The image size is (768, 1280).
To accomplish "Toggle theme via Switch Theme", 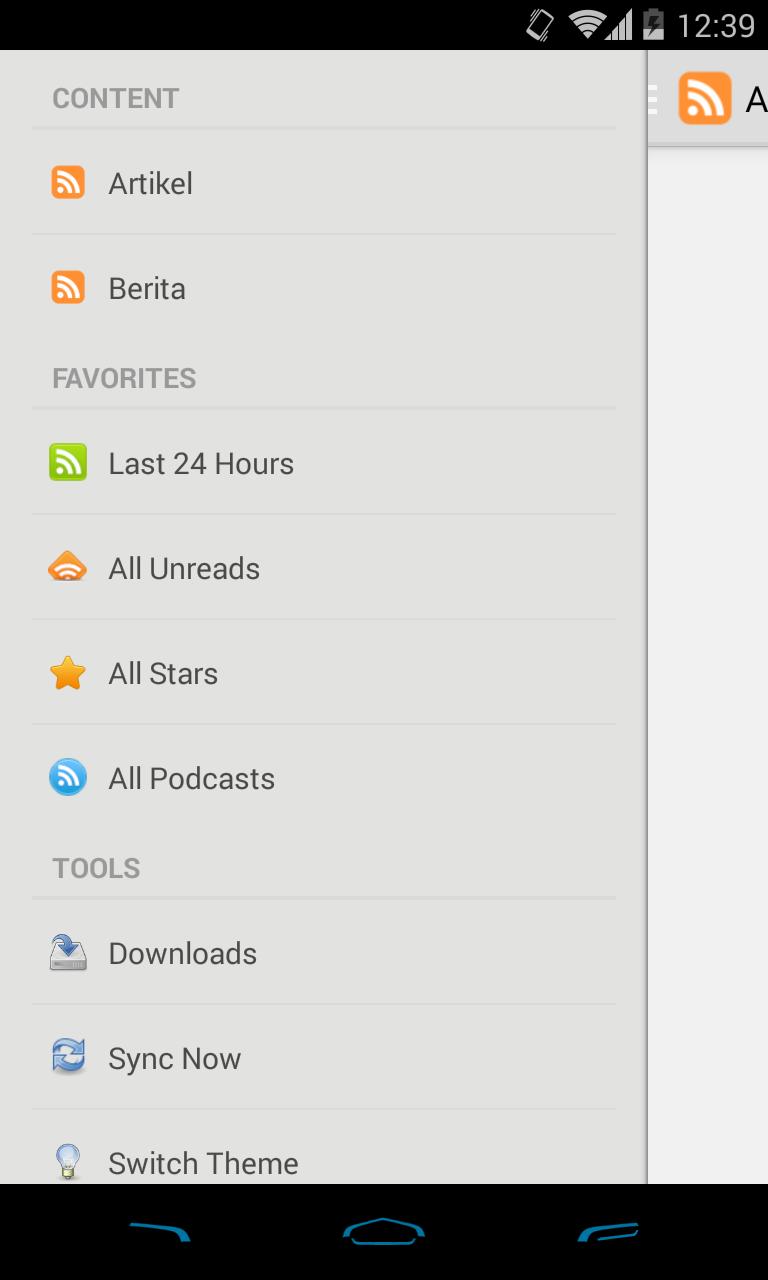I will coord(203,1163).
